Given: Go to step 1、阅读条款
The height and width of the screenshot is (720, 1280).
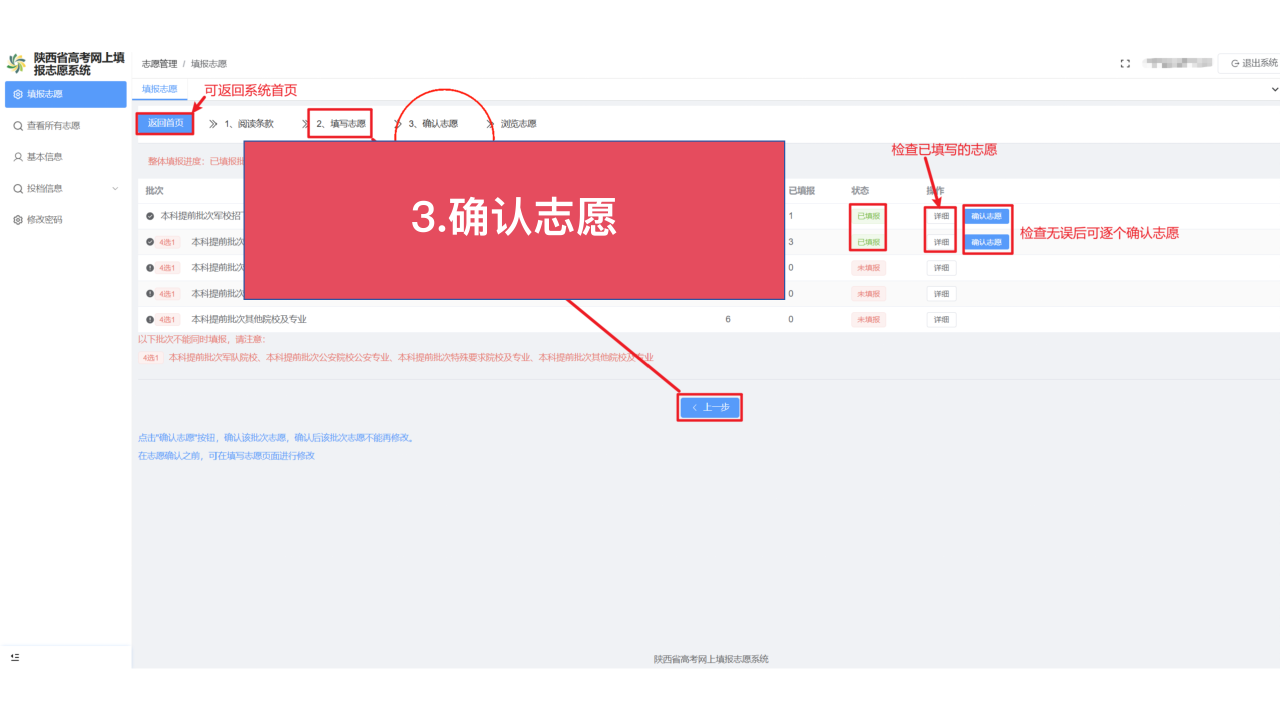Looking at the screenshot, I should [x=248, y=124].
